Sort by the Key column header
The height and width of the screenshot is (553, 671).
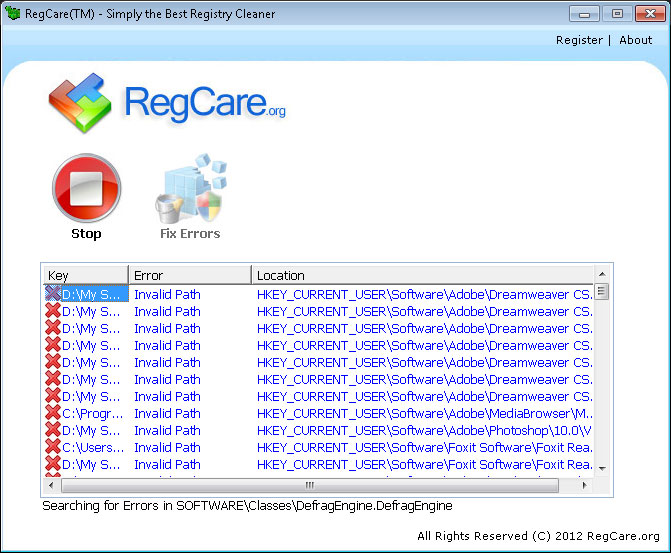point(86,275)
